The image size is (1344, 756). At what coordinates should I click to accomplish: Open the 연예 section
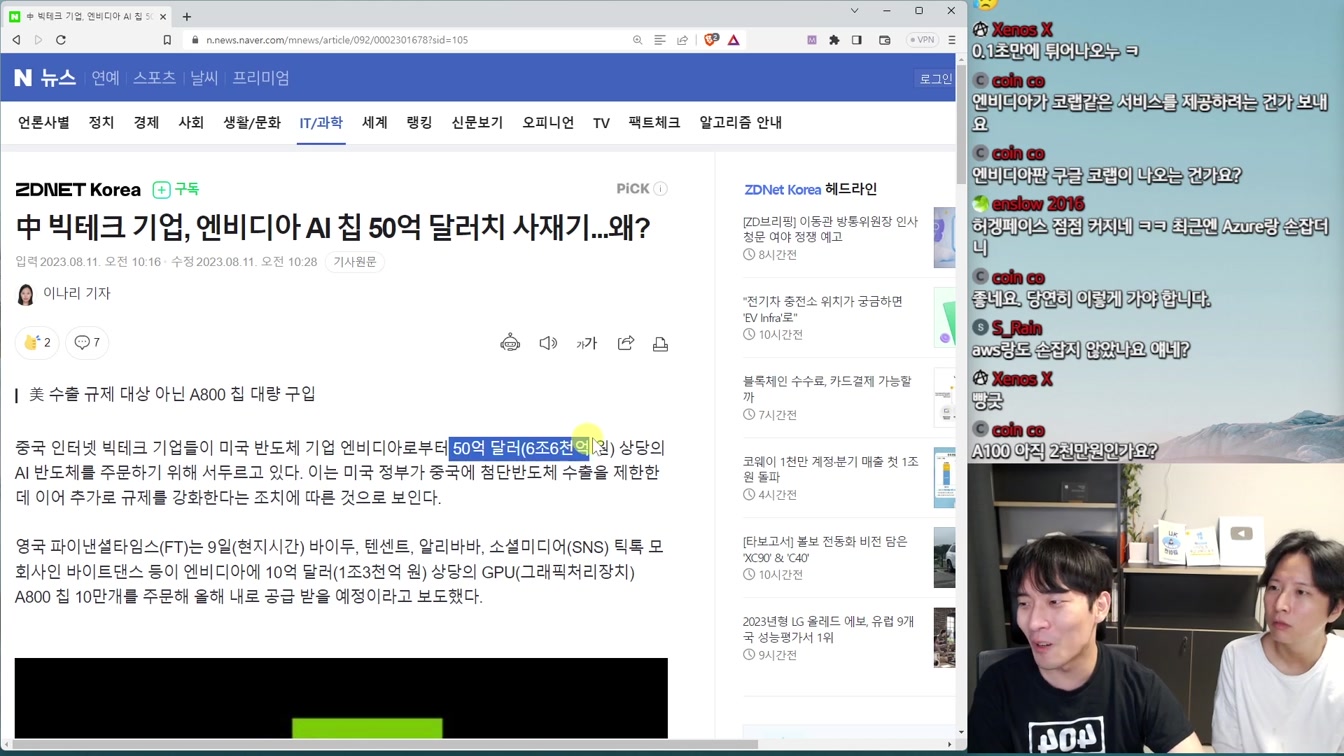click(105, 77)
